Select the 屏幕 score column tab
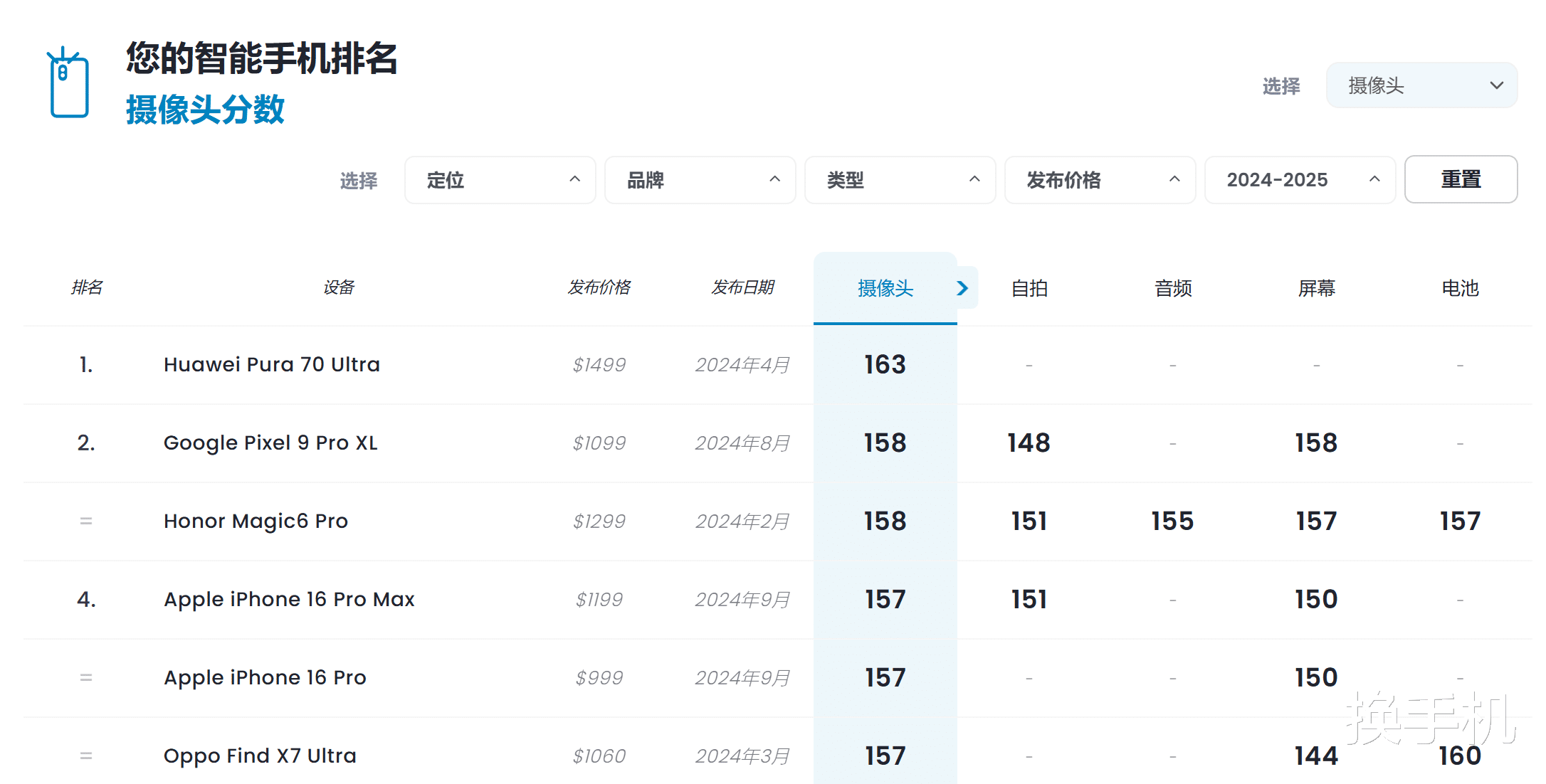 [1316, 288]
